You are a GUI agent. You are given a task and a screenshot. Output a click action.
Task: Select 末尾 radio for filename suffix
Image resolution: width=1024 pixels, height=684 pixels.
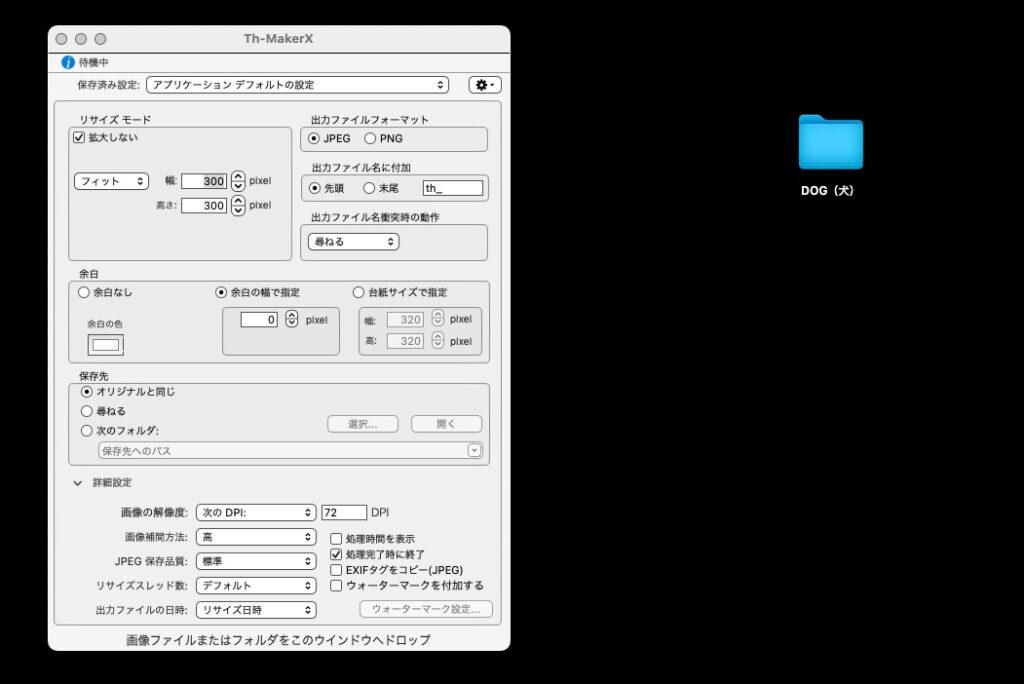coord(369,188)
